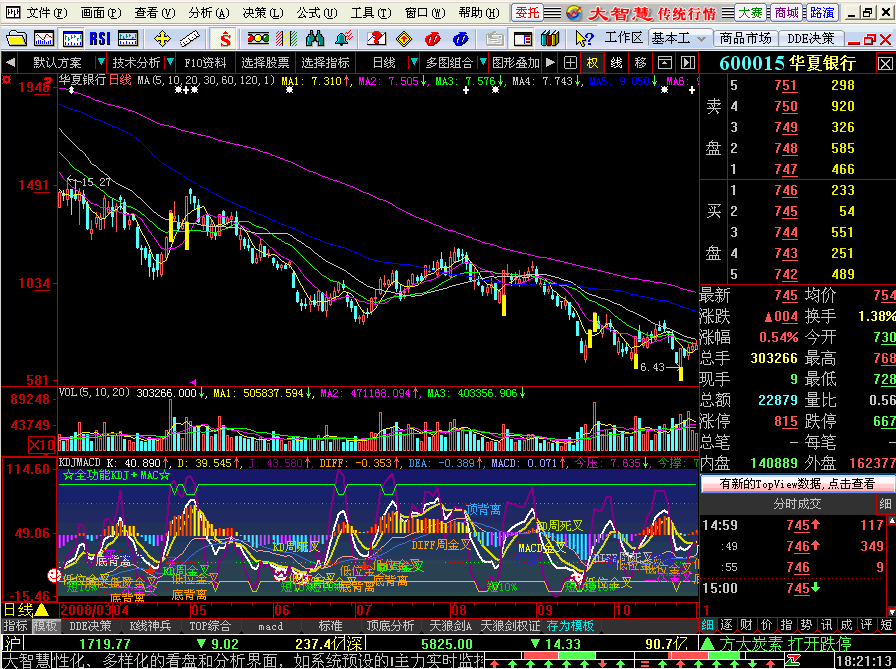The height and width of the screenshot is (669, 896).
Task: Click the traffic light signal icon
Action: pos(258,39)
